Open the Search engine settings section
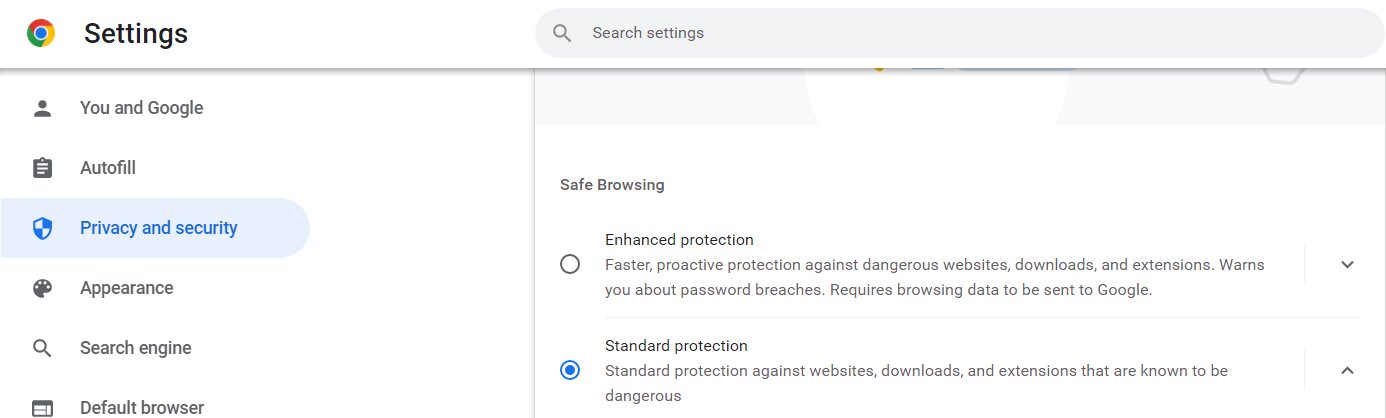This screenshot has height=418, width=1386. 135,348
